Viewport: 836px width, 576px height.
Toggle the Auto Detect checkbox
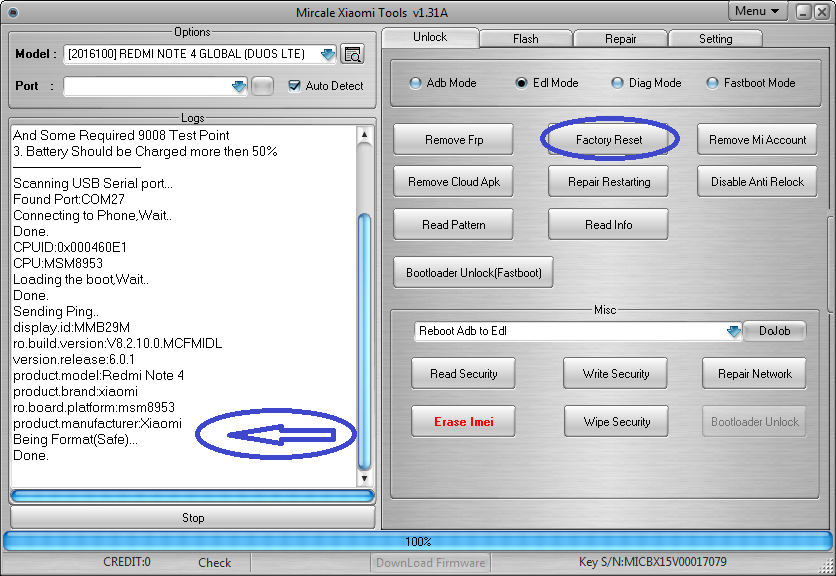pos(294,86)
